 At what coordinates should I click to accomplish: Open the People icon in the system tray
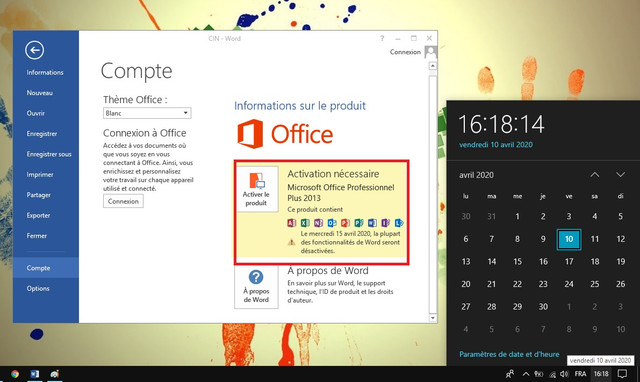tap(510, 374)
